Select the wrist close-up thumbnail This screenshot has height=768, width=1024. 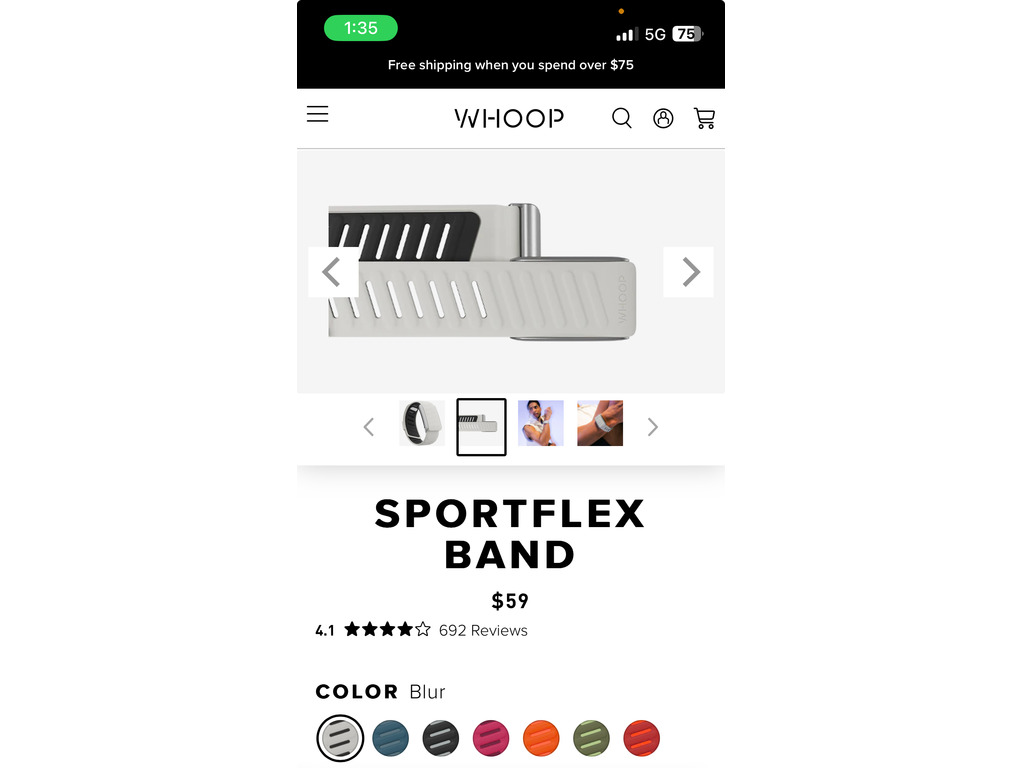600,423
